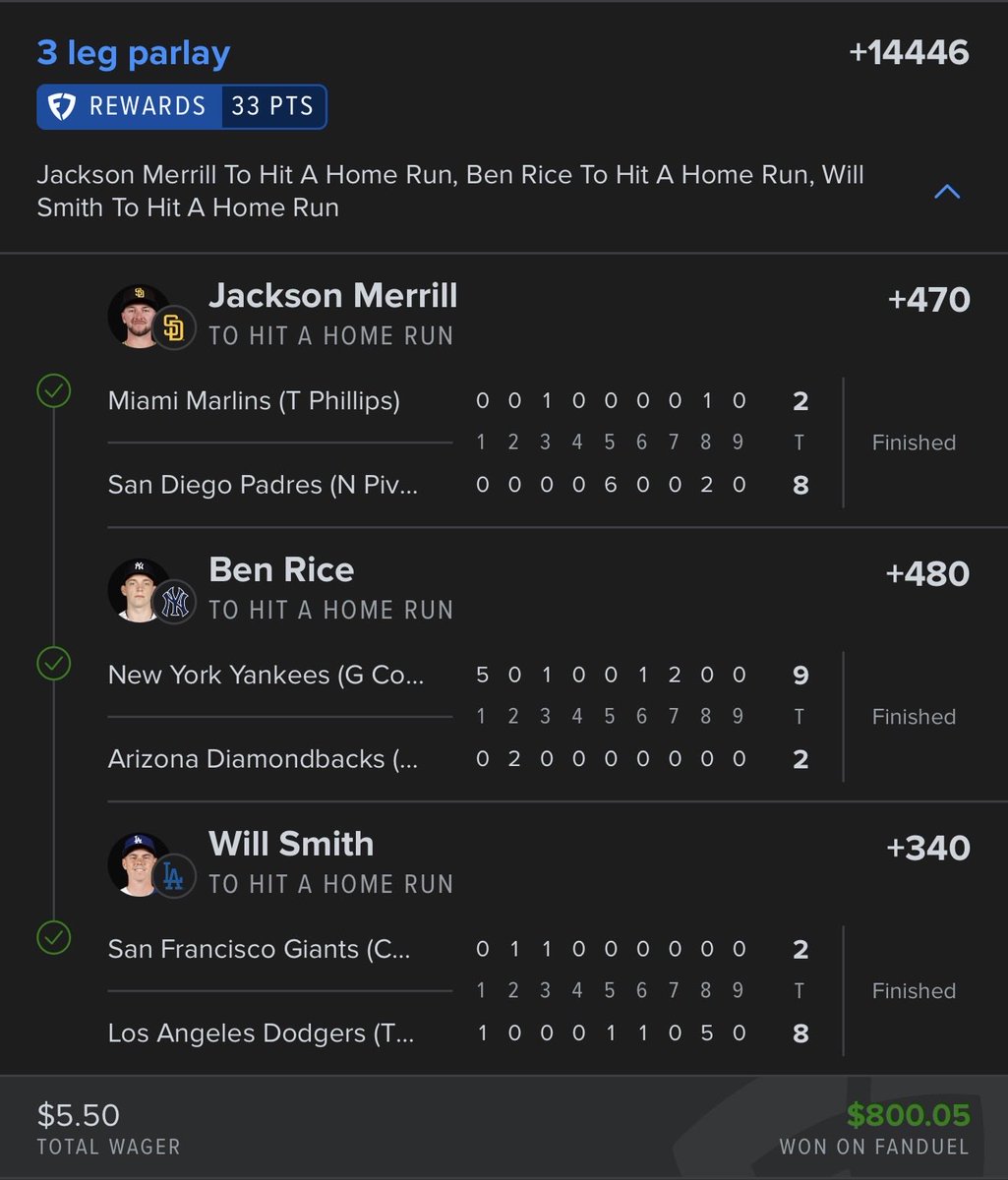Screen dimensions: 1008x1180
Task: Tap the FanDuel shield logo in Rewards badge
Action: point(62,107)
